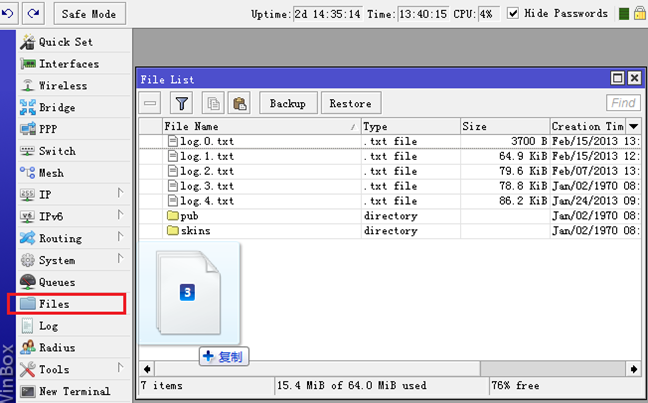Click the undo arrow icon
648x403 pixels.
pos(11,14)
